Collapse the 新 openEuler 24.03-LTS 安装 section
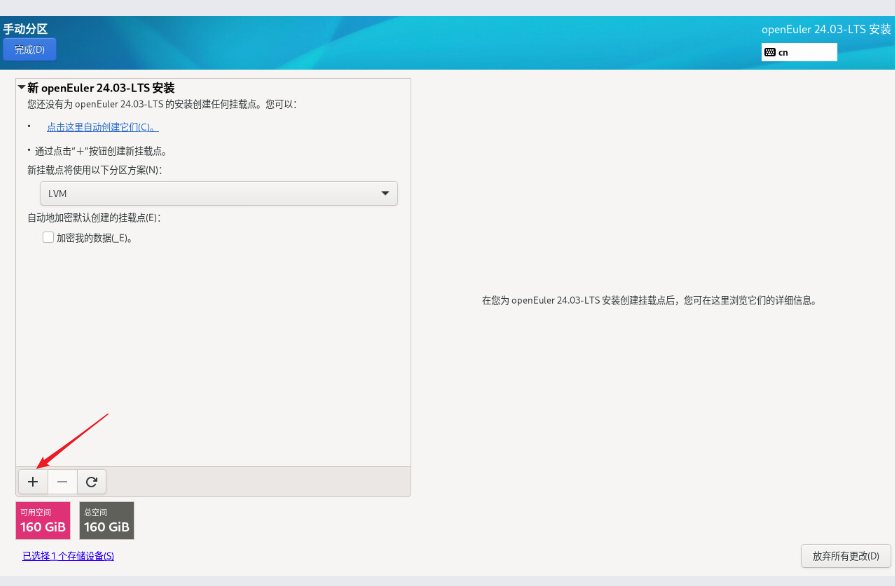895x586 pixels. 21,87
